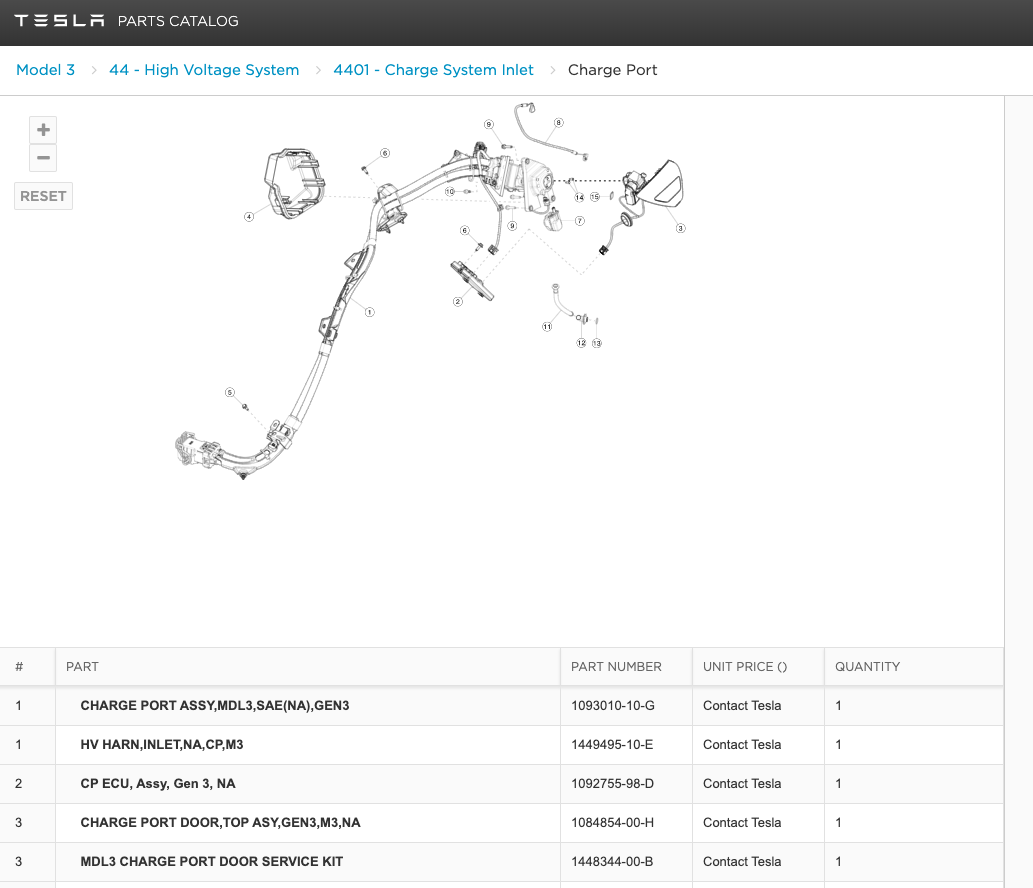Viewport: 1033px width, 888px height.
Task: Zoom out of the diagram with minus button
Action: 43,158
